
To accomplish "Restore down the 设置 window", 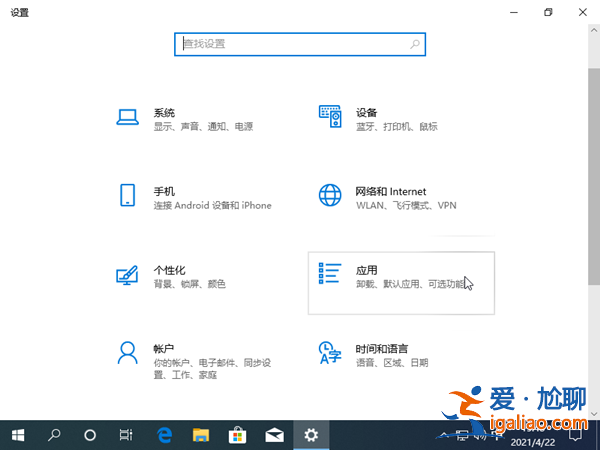I will coord(548,12).
